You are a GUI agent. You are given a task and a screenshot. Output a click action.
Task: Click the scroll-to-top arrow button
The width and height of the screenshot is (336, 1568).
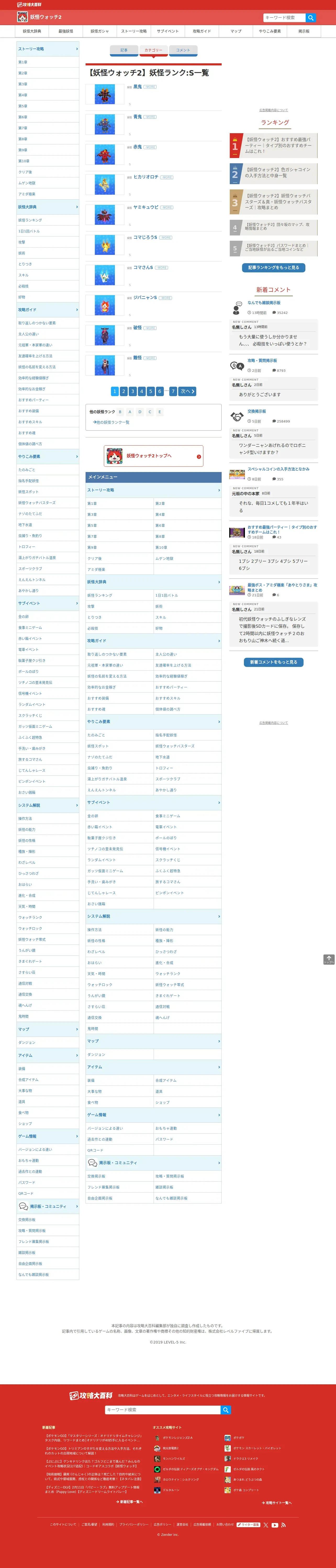[329, 959]
